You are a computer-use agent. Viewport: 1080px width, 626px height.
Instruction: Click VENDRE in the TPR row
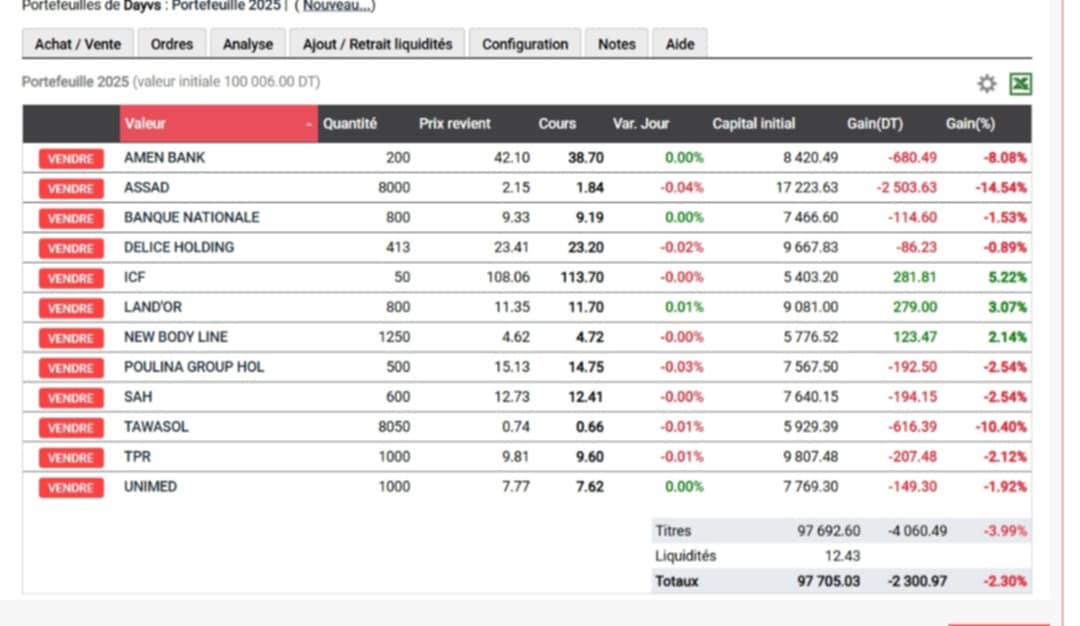[x=71, y=457]
